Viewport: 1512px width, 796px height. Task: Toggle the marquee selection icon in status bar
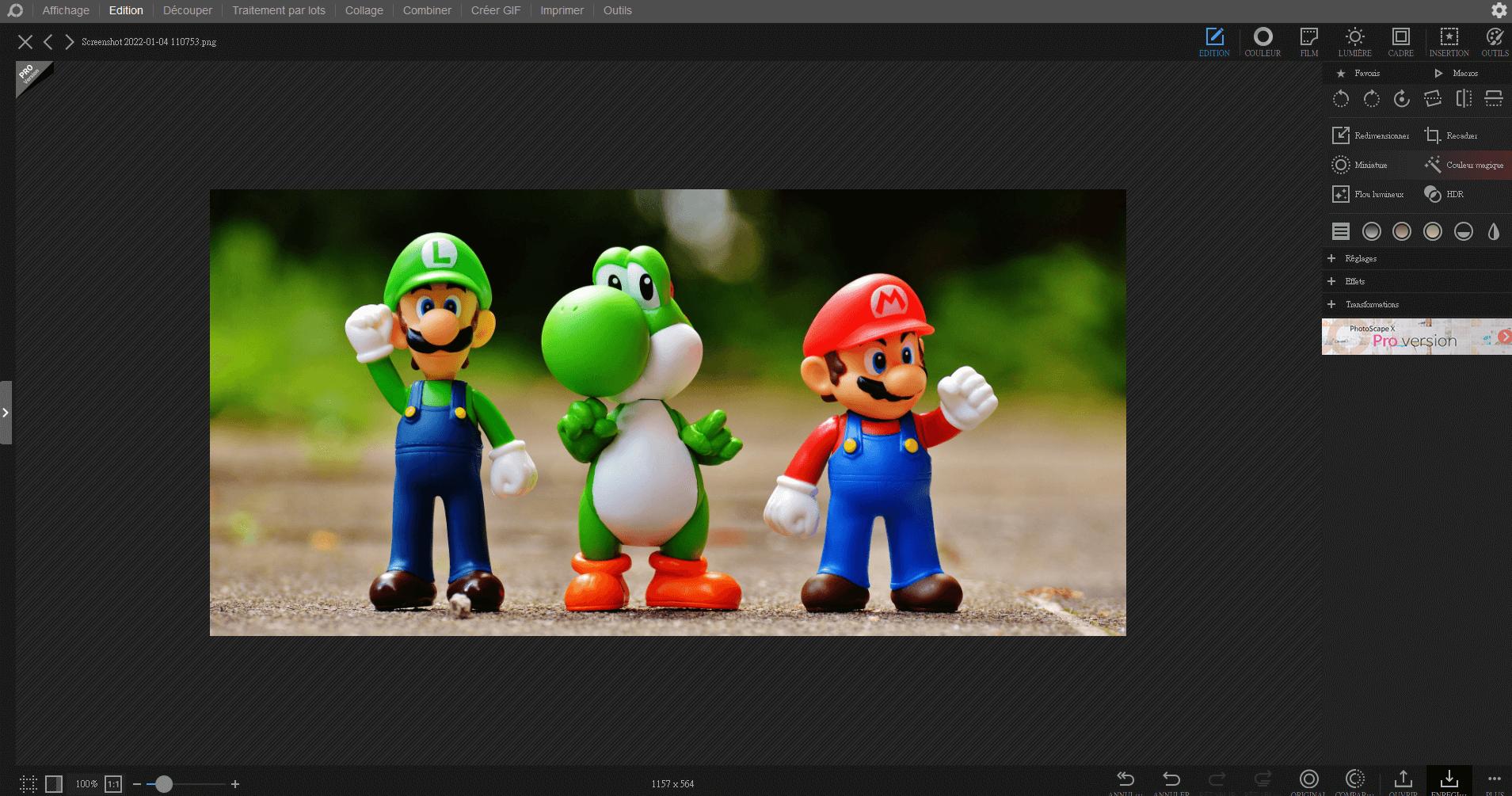click(x=29, y=784)
